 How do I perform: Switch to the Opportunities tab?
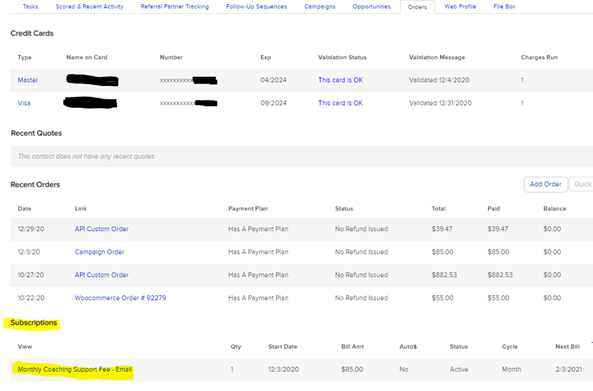pos(371,6)
